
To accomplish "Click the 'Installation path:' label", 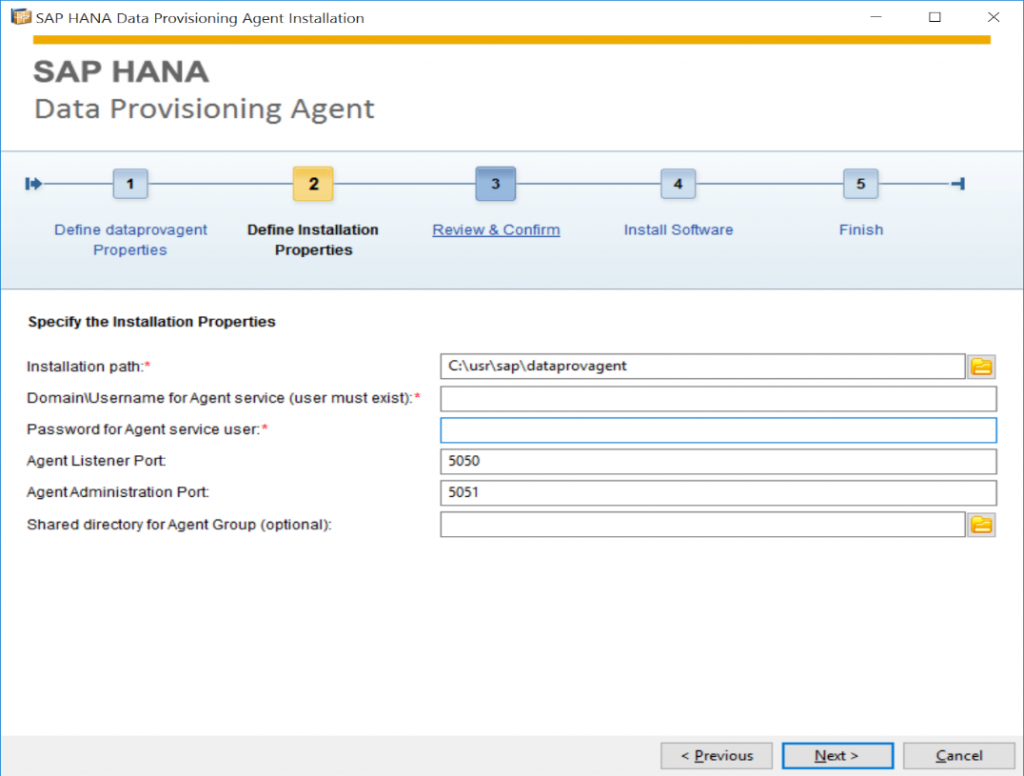I will 88,366.
